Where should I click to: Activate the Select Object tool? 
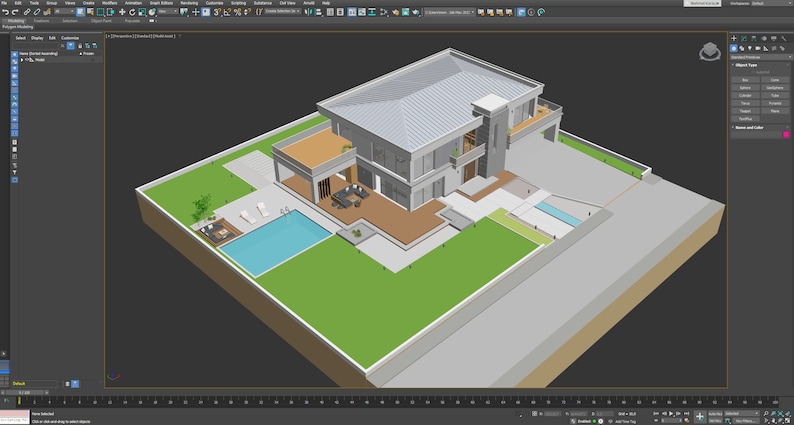tap(81, 12)
